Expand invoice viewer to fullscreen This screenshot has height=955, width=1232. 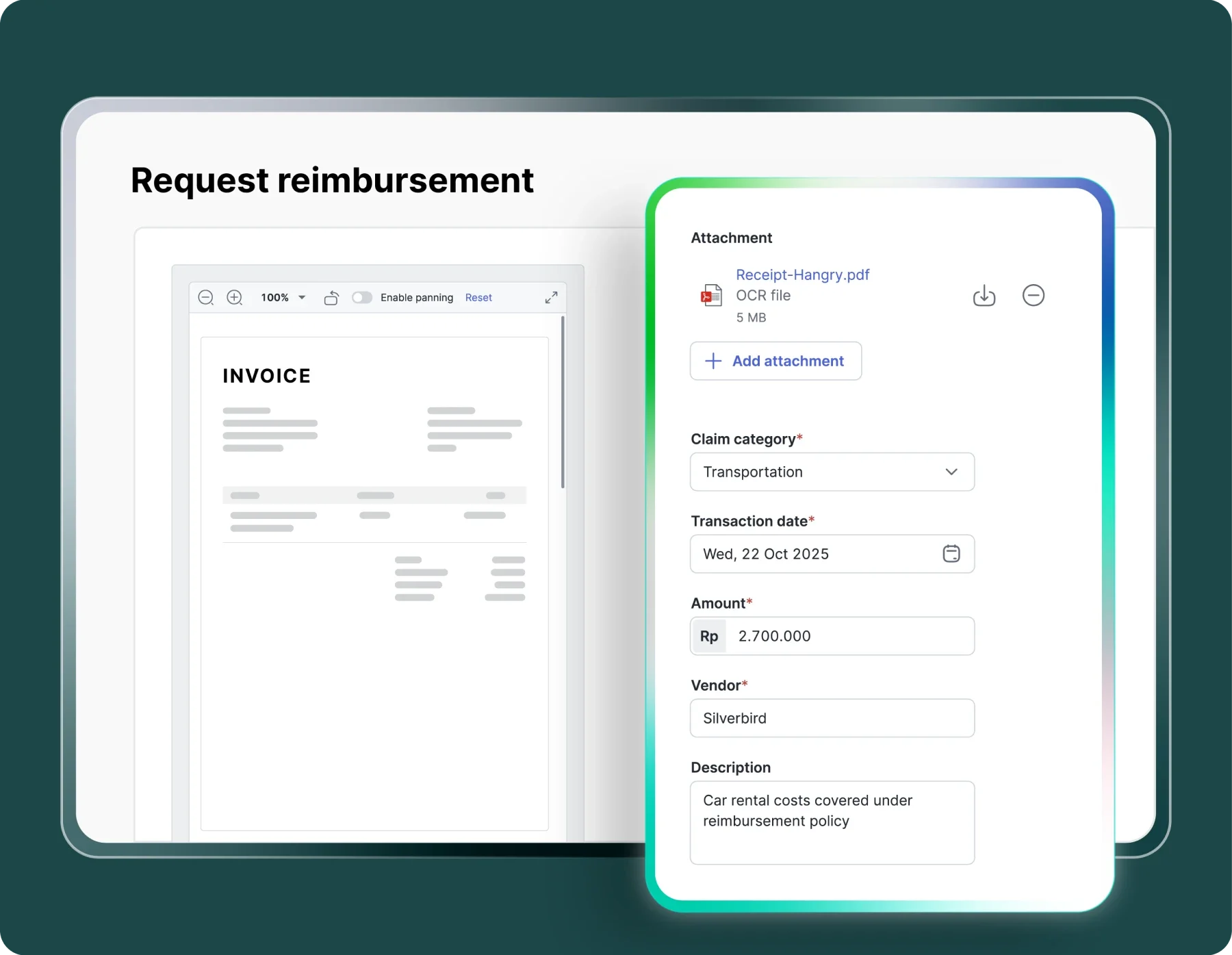click(x=552, y=297)
